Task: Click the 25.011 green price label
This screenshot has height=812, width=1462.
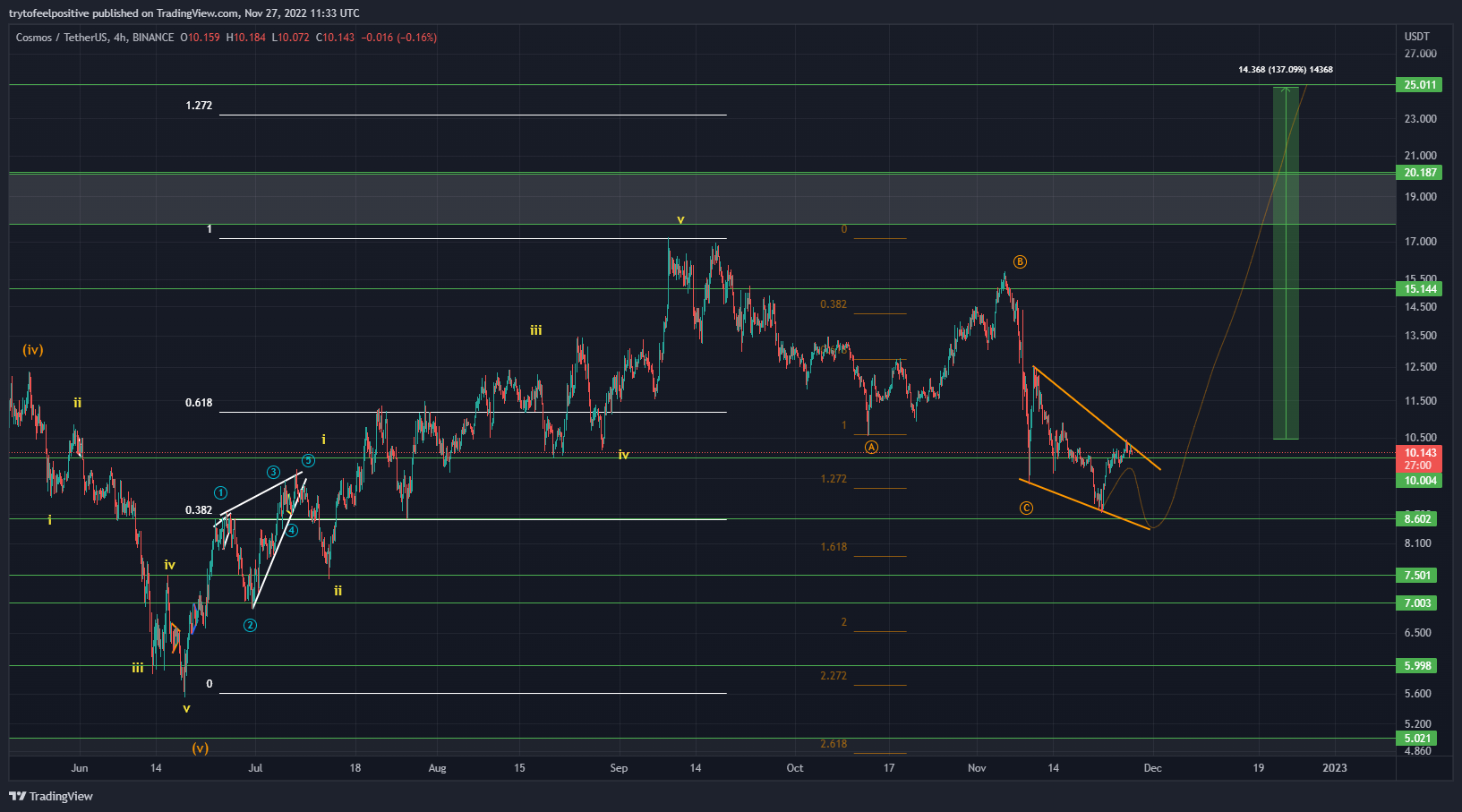Action: coord(1420,85)
